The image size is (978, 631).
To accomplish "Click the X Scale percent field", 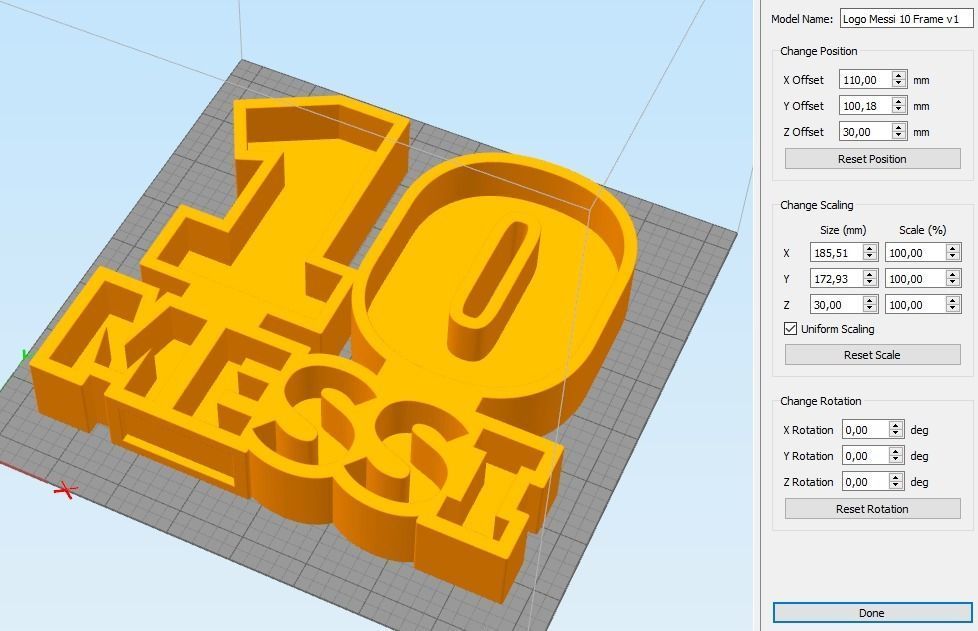I will pos(916,253).
